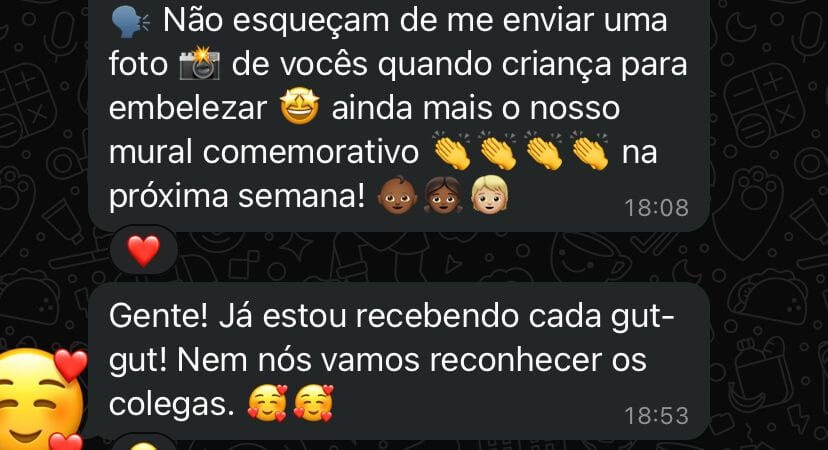Click the dark-skinned baby emoji

(x=397, y=194)
